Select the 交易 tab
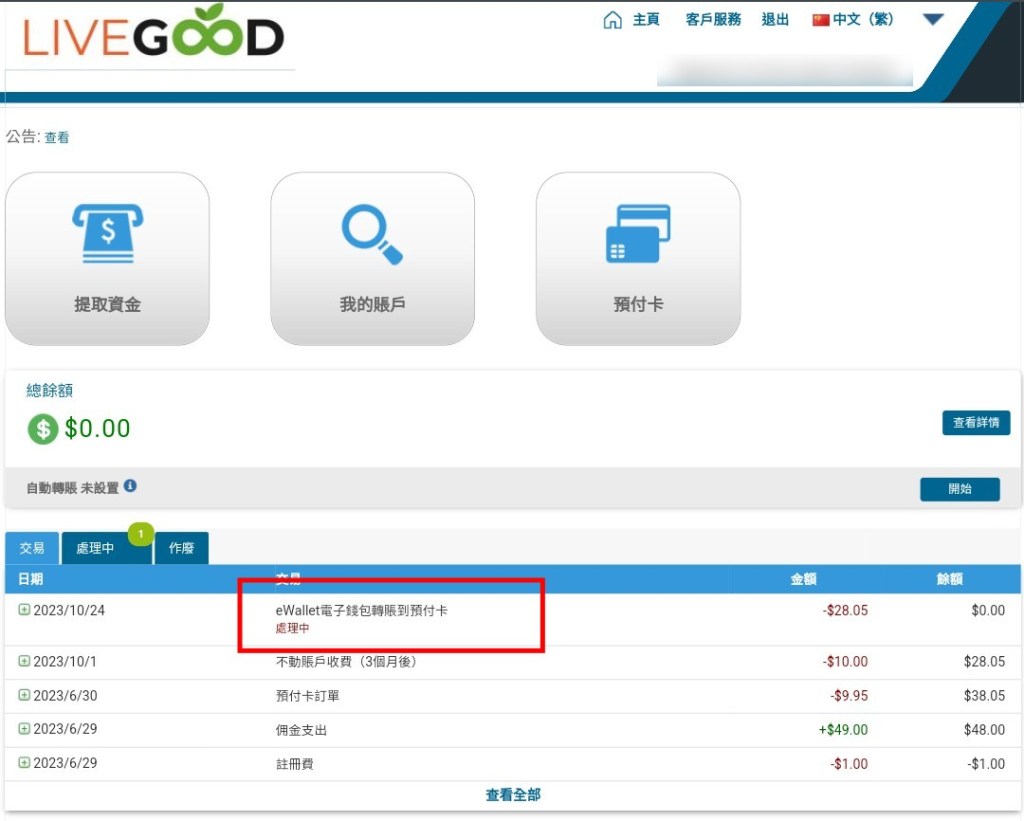Screen dimensions: 1024x821 point(32,548)
